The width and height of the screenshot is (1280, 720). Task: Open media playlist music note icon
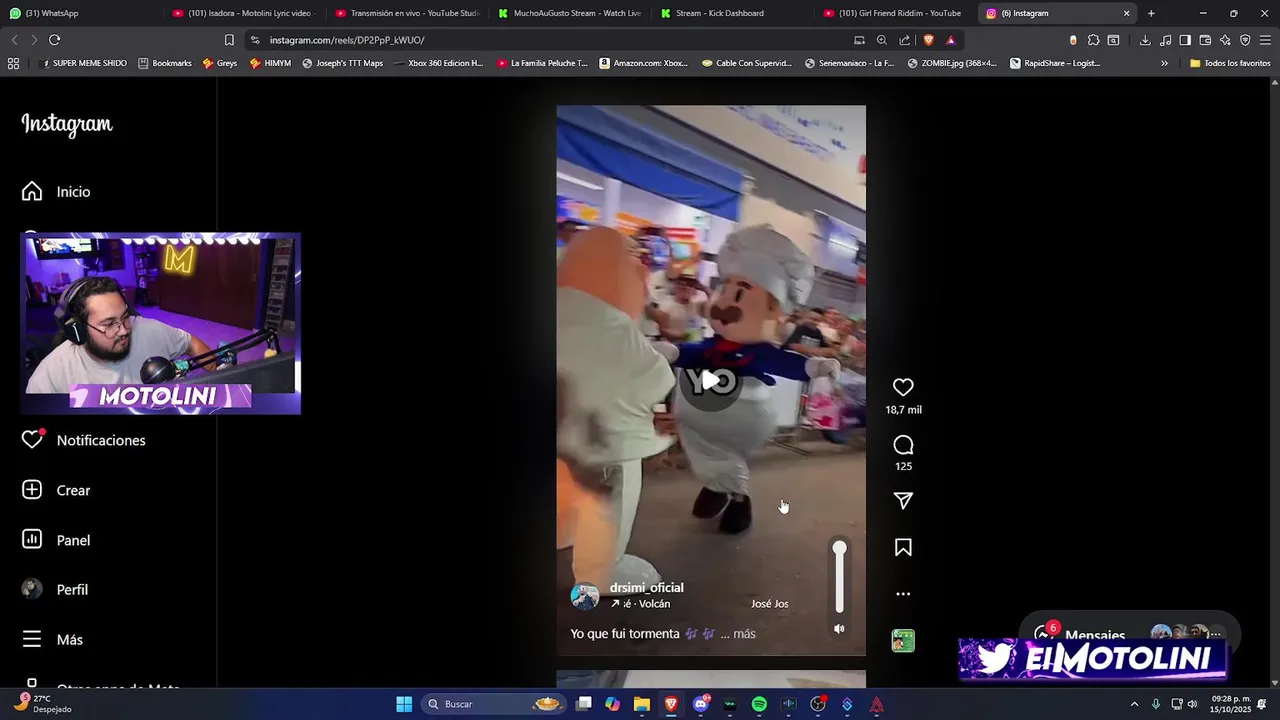point(1165,40)
